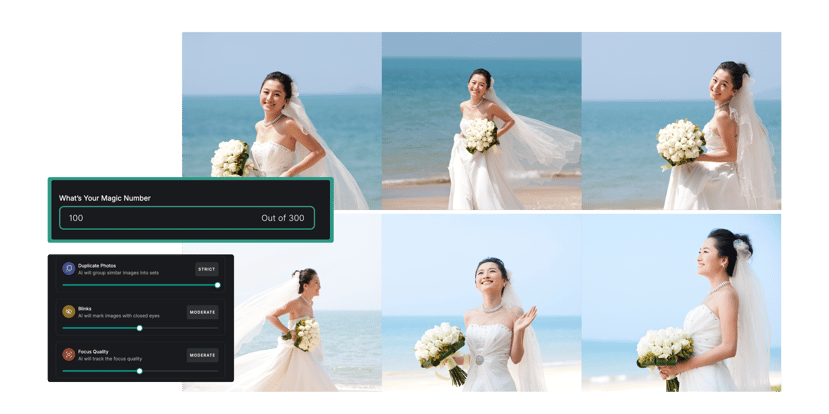Click the Blinks eye icon

69,311
